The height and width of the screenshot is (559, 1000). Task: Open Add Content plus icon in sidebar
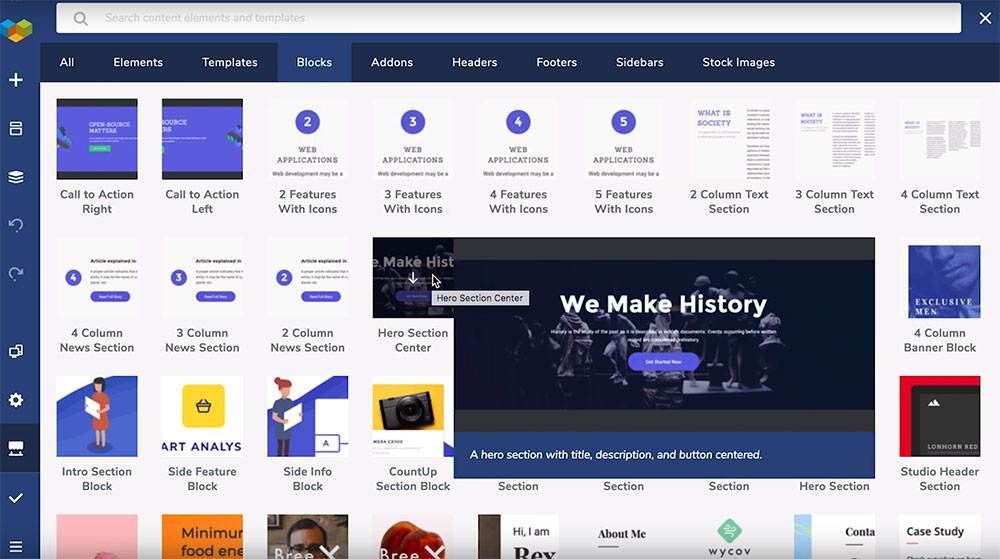coord(16,80)
